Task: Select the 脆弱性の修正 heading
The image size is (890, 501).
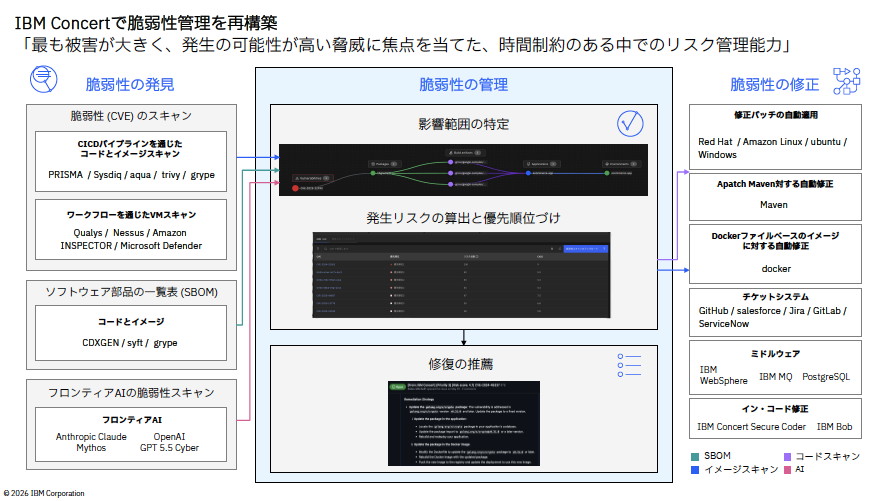Action: (x=774, y=85)
